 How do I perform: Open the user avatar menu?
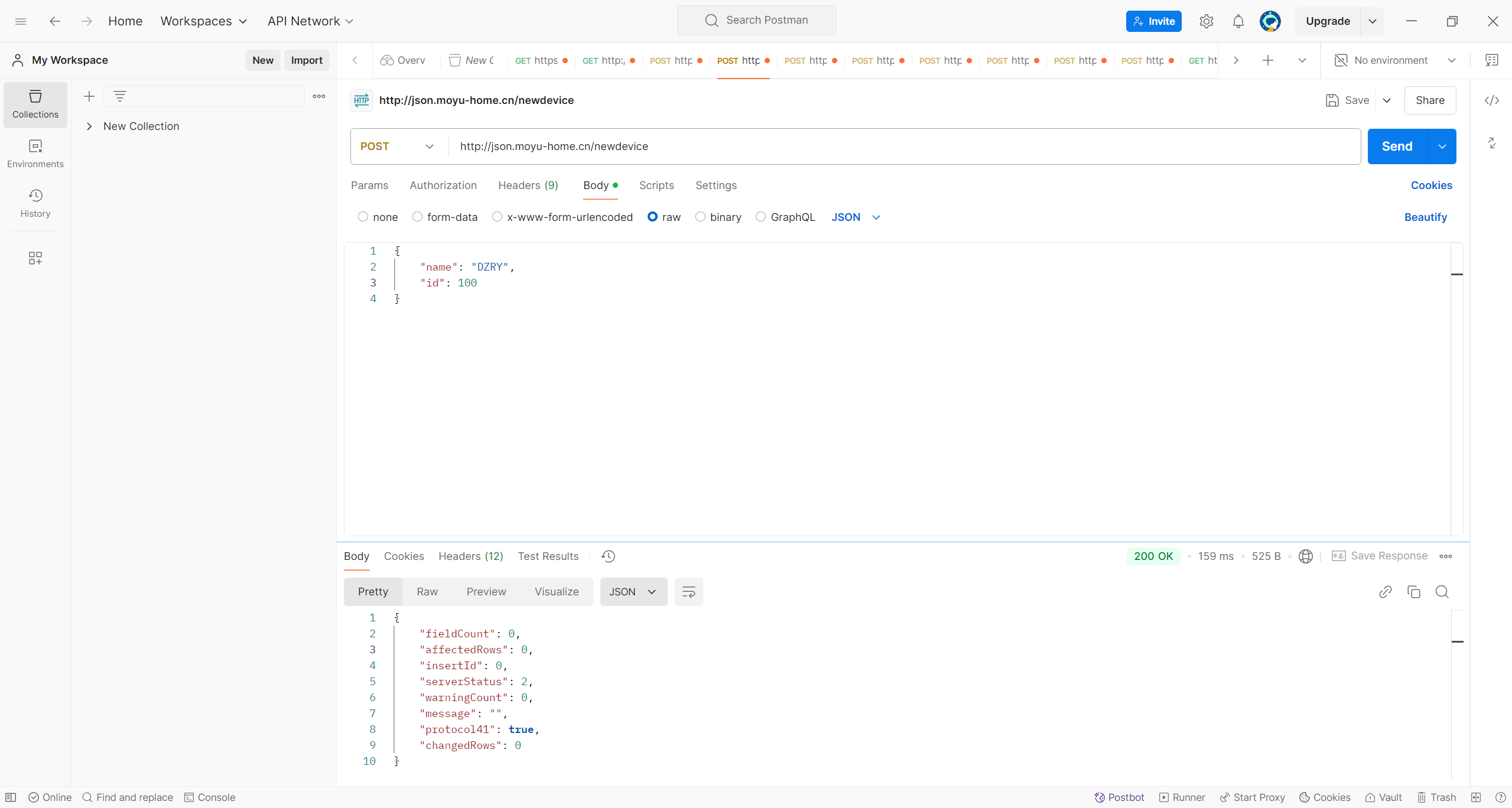tap(1270, 21)
